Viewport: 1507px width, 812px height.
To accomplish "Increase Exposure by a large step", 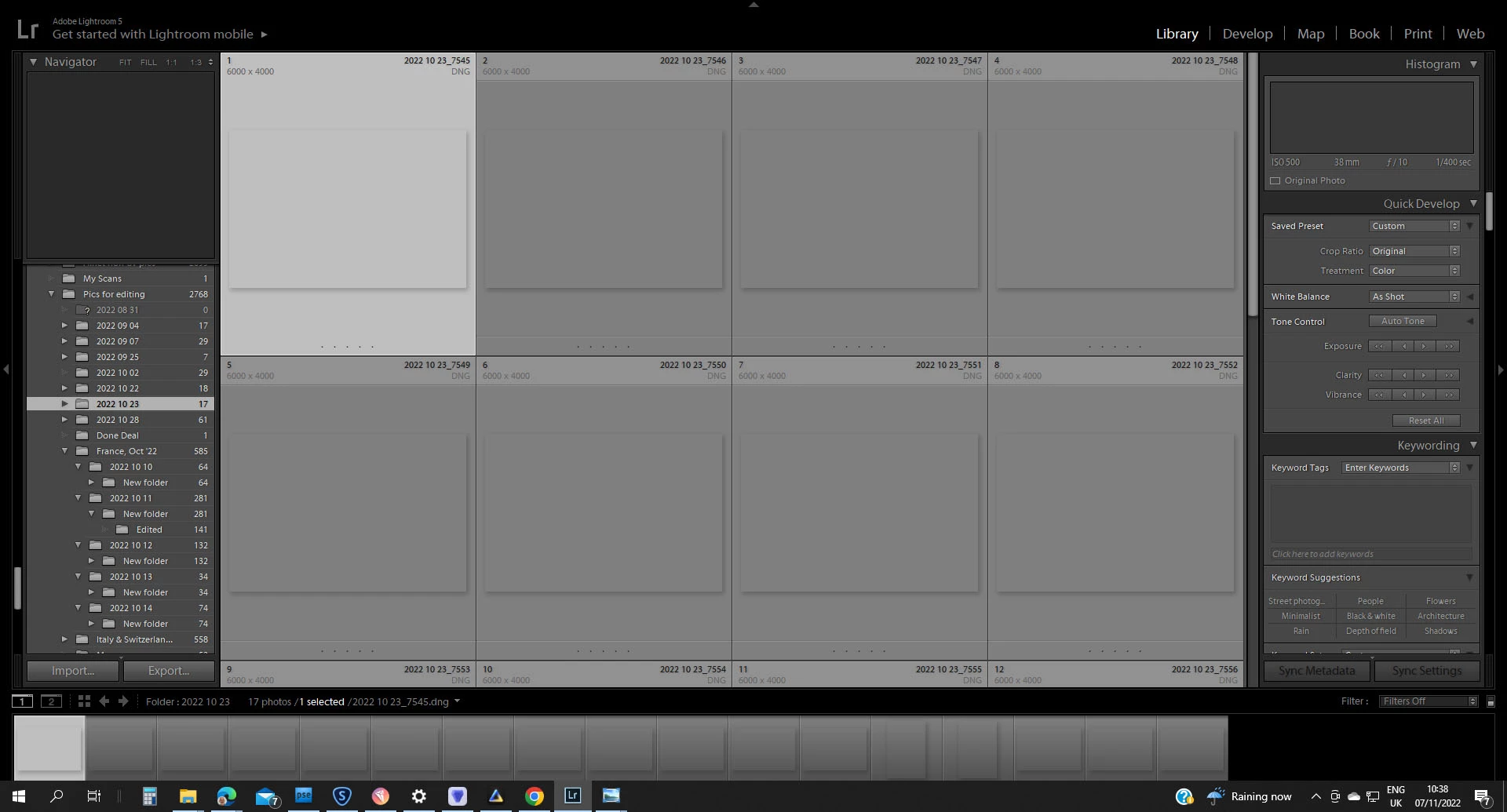I will (1449, 346).
